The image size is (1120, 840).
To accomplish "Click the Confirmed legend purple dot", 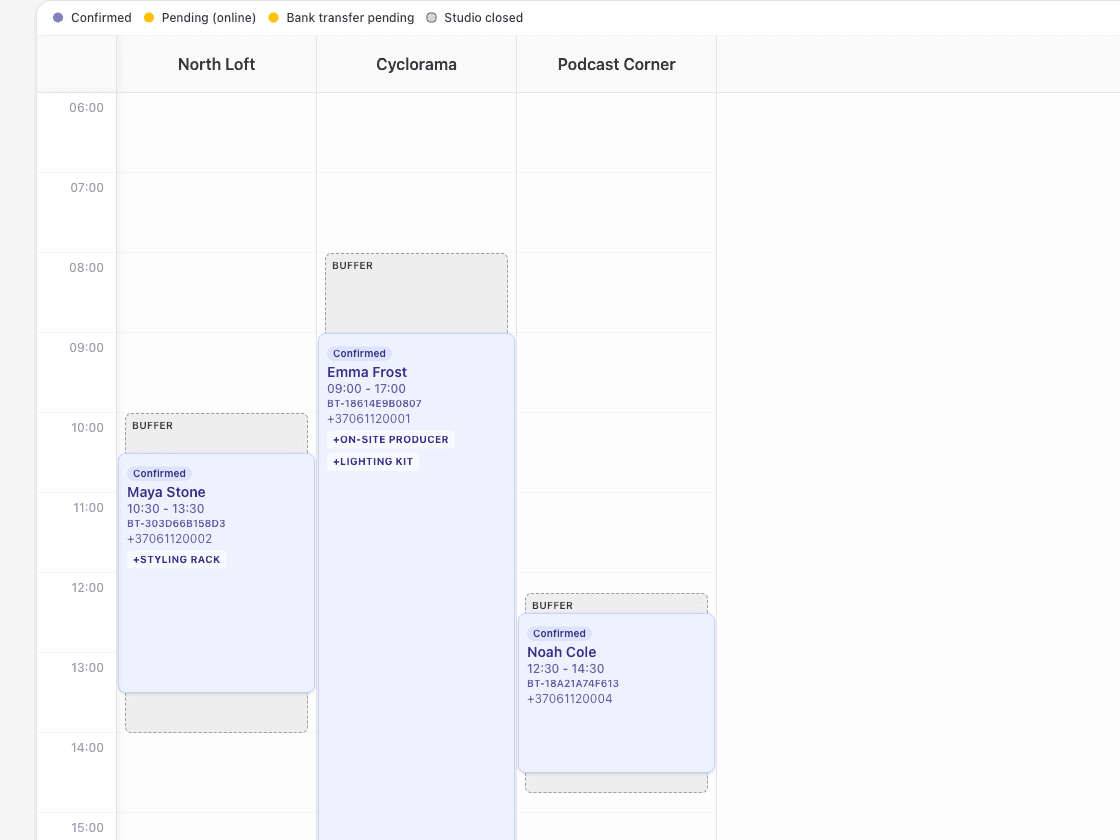I will coord(58,18).
